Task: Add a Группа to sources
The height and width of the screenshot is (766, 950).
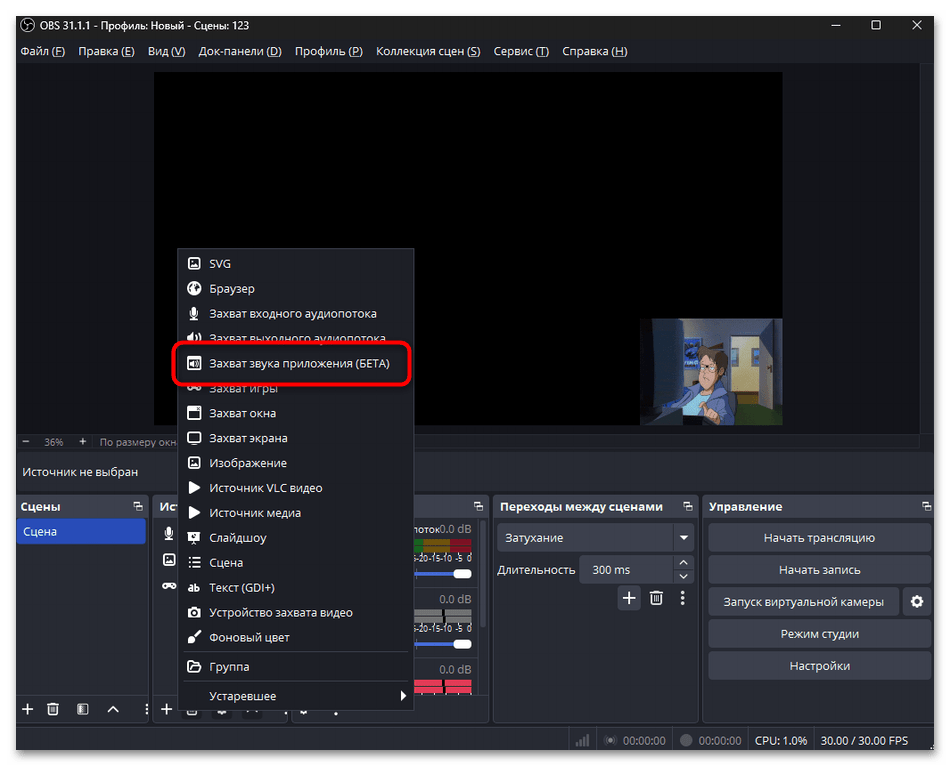Action: [x=296, y=667]
